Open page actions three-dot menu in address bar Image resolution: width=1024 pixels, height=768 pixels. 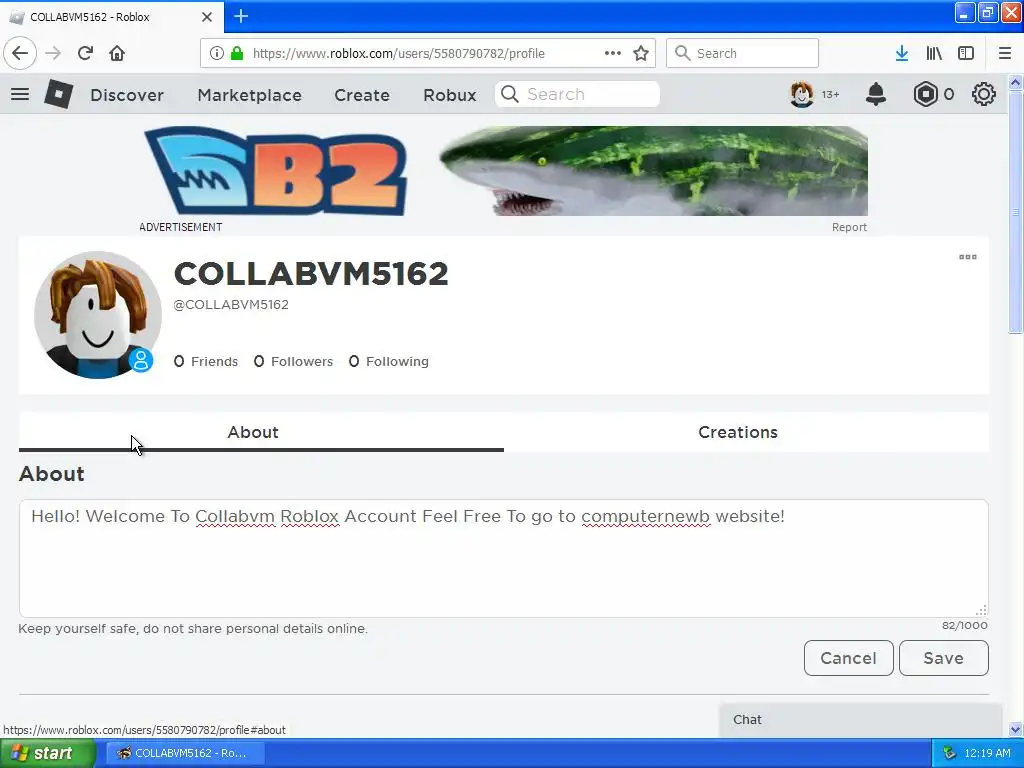(613, 53)
